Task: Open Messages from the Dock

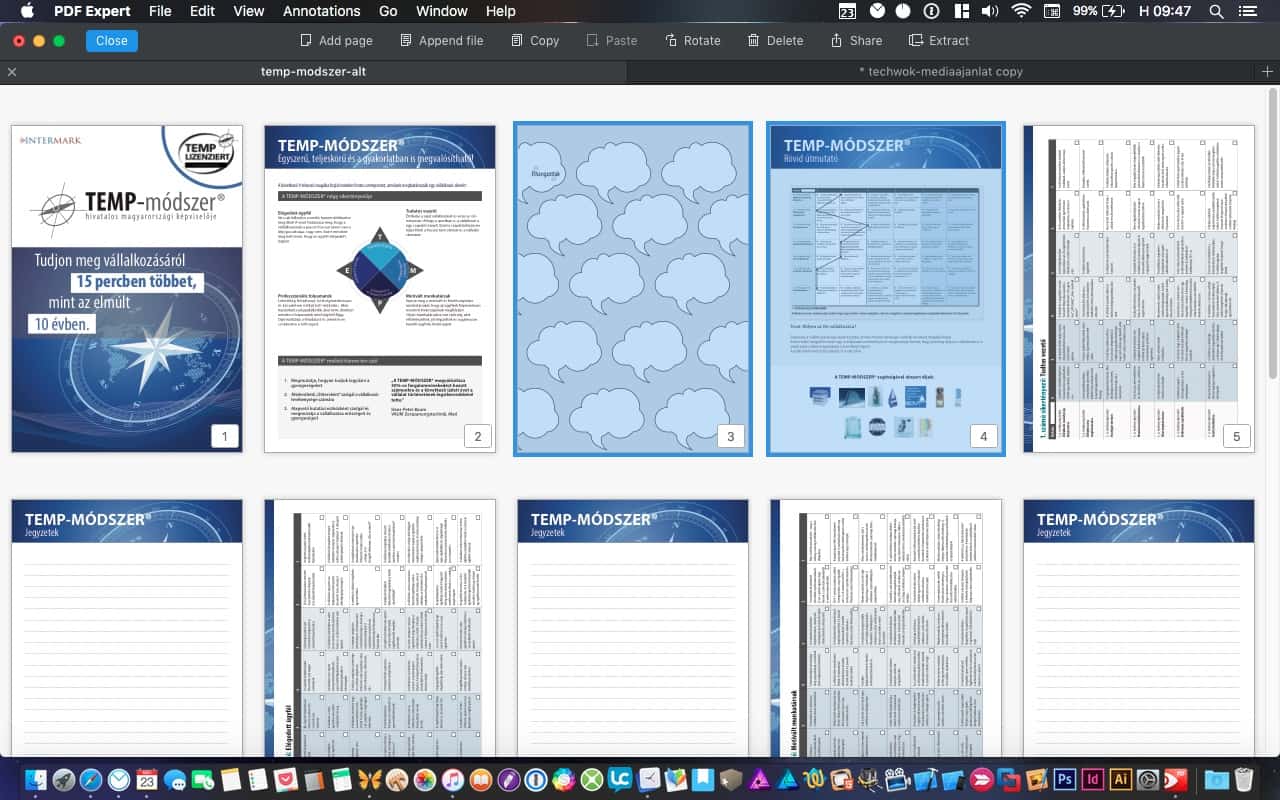Action: [175, 779]
